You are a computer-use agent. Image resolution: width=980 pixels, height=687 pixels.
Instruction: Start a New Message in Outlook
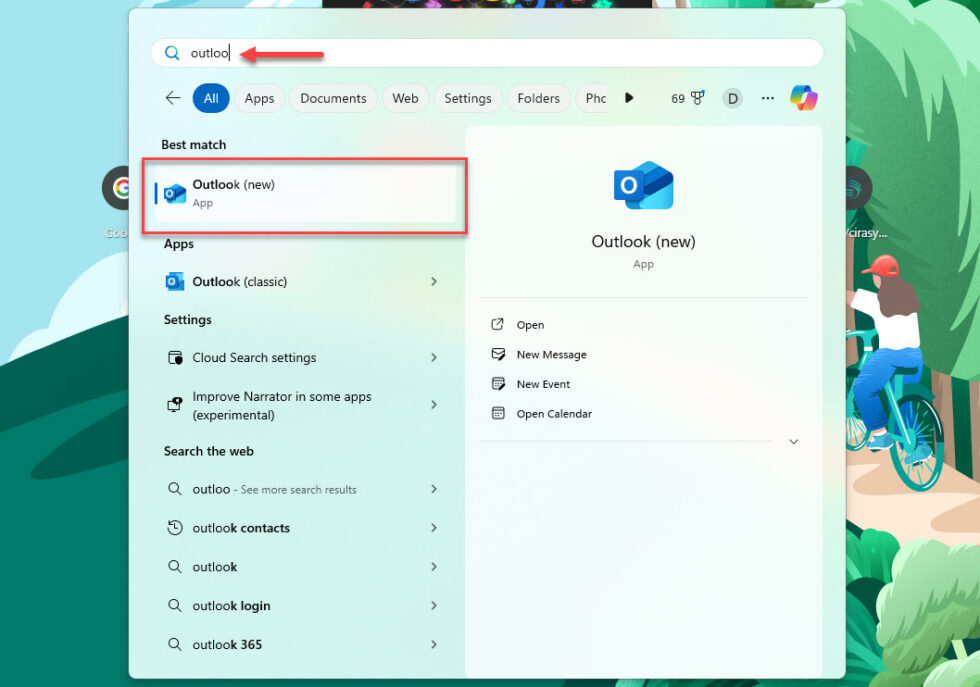pyautogui.click(x=551, y=354)
